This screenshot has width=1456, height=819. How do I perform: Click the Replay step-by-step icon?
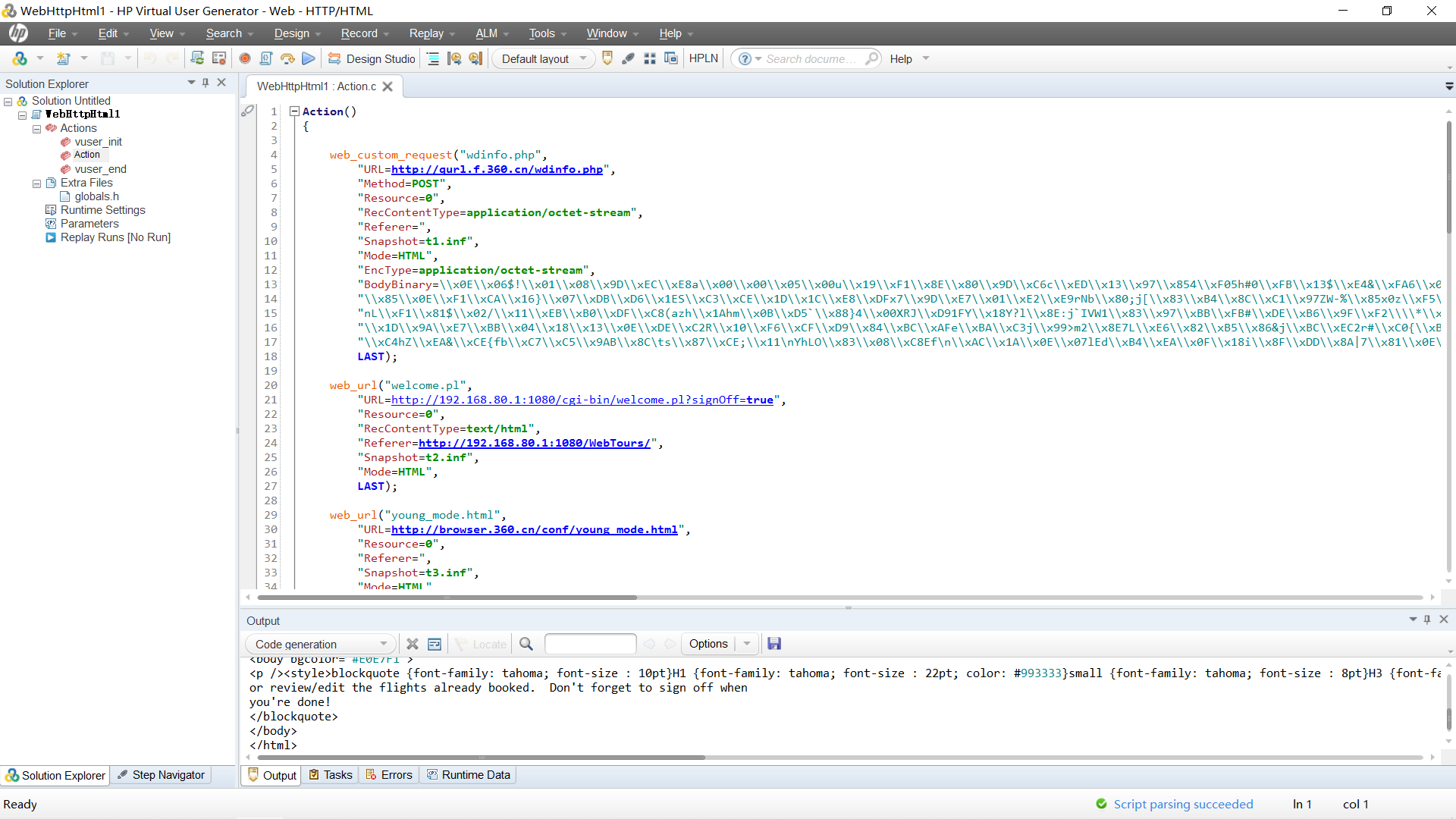(287, 58)
